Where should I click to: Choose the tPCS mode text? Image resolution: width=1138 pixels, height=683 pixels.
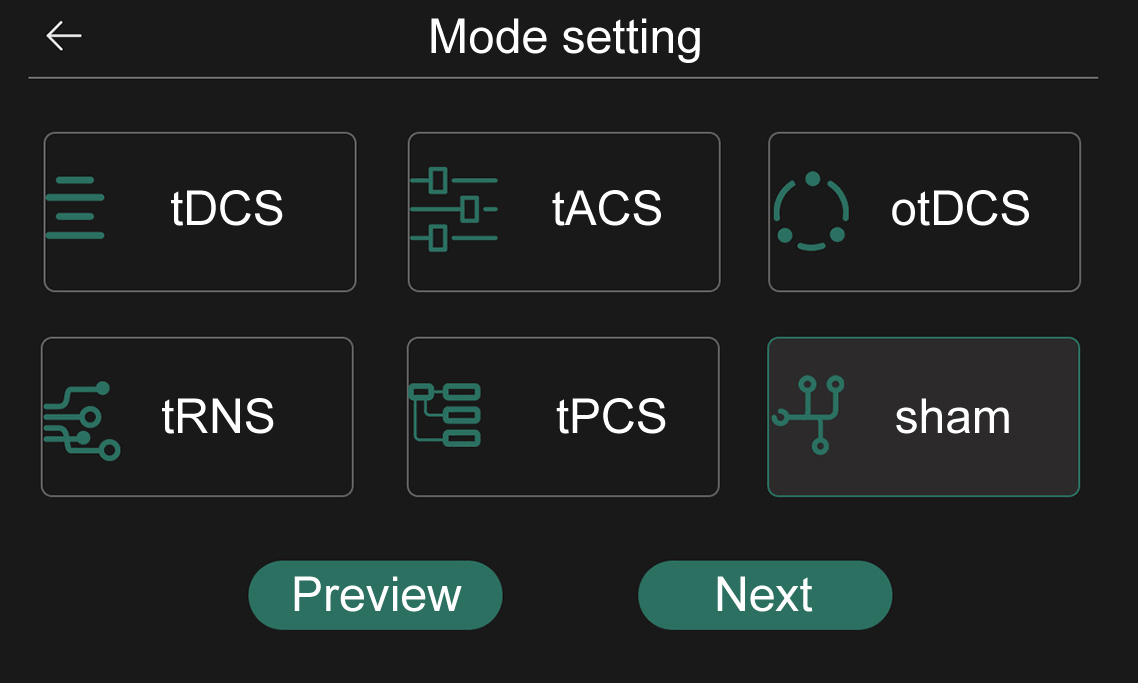611,416
